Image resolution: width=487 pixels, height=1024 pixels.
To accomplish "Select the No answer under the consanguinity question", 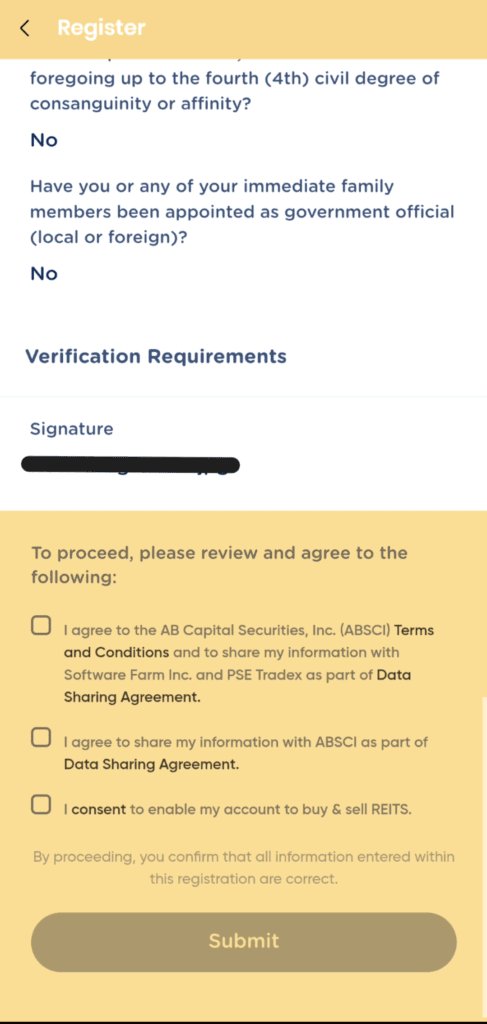I will pyautogui.click(x=44, y=140).
